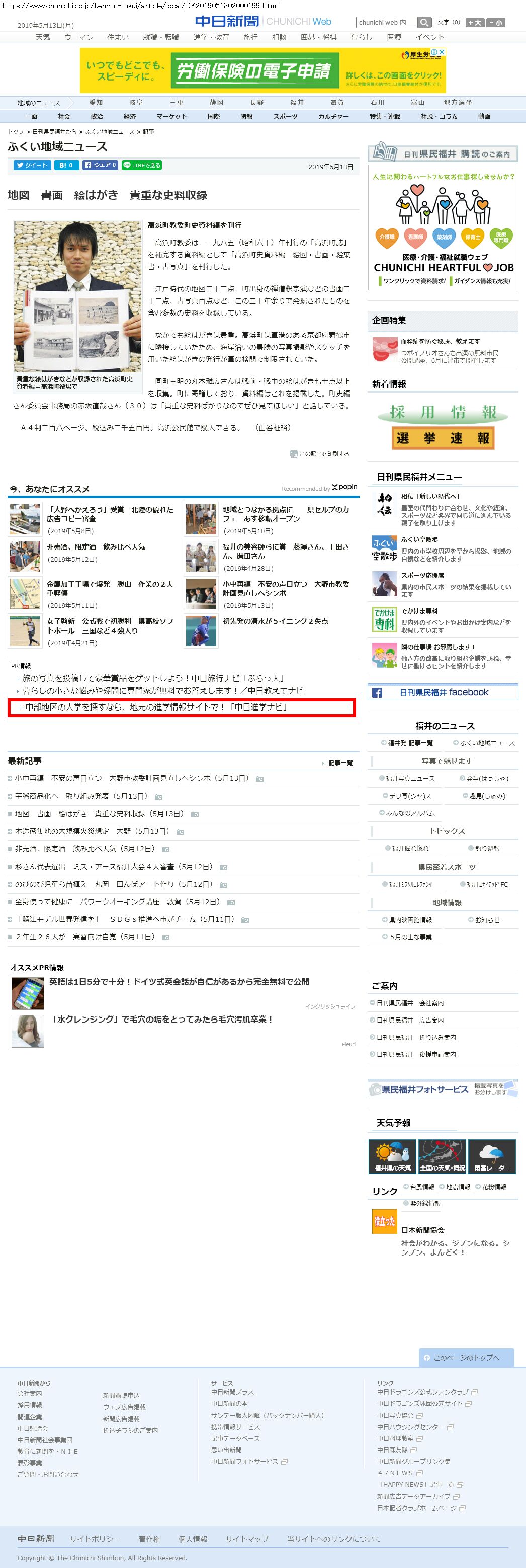Focus the chunichi web search field
Image resolution: width=526 pixels, height=1568 pixels.
387,23
